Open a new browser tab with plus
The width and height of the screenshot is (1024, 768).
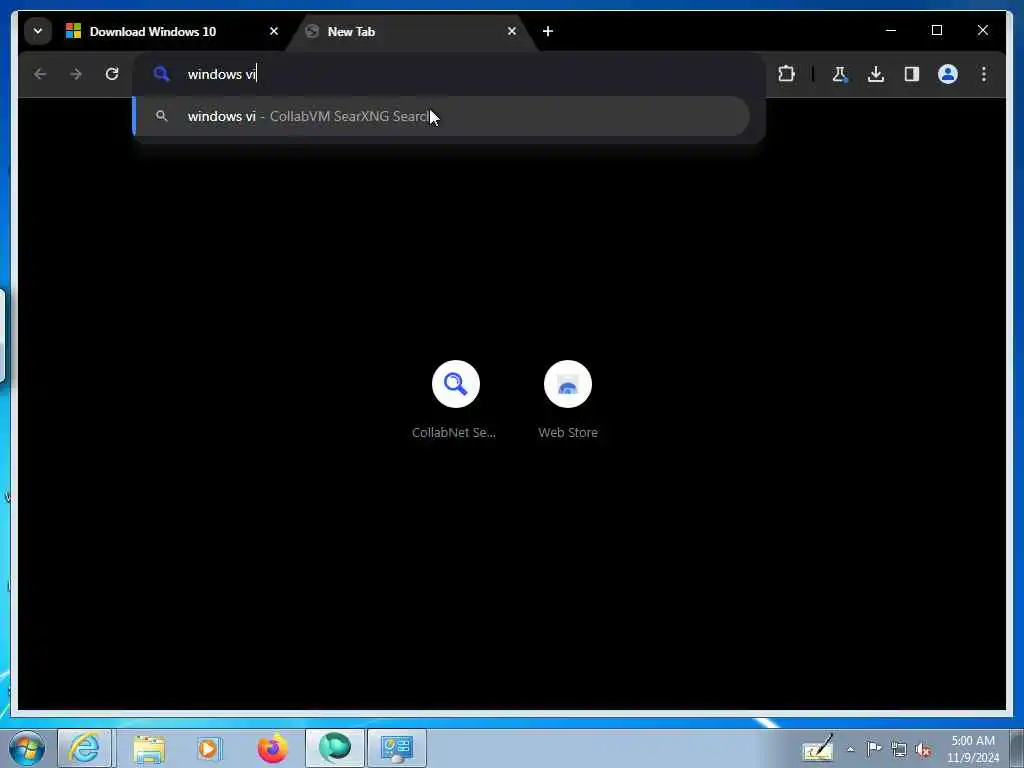548,31
